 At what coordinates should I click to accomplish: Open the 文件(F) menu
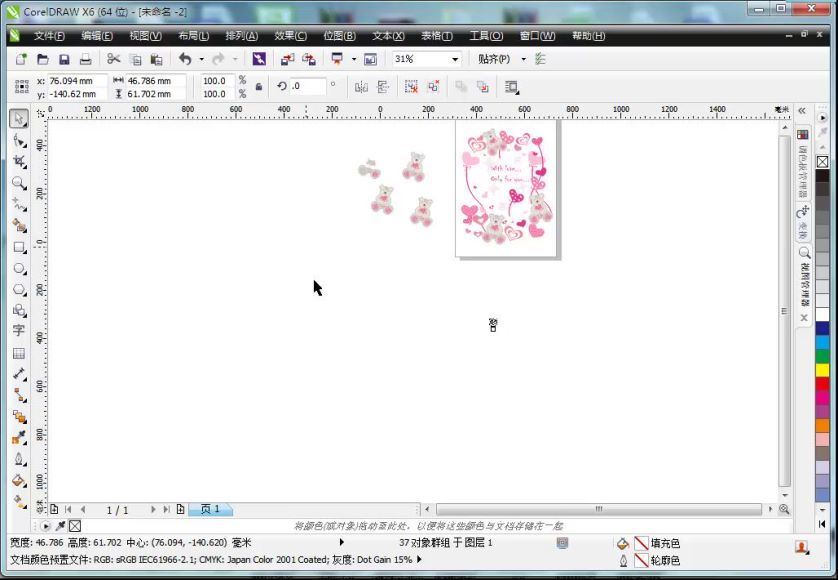(x=49, y=36)
